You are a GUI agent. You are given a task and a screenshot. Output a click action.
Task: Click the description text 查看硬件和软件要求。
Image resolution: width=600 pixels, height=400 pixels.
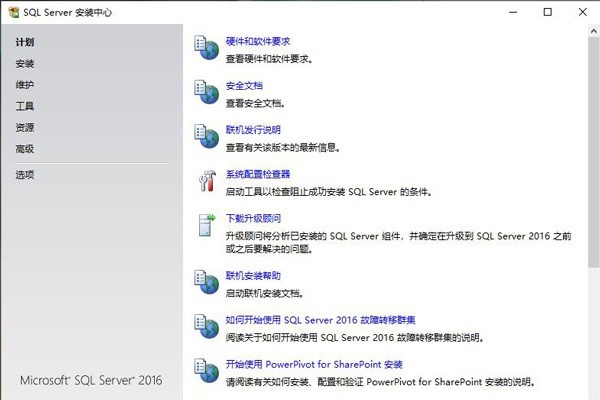point(269,59)
